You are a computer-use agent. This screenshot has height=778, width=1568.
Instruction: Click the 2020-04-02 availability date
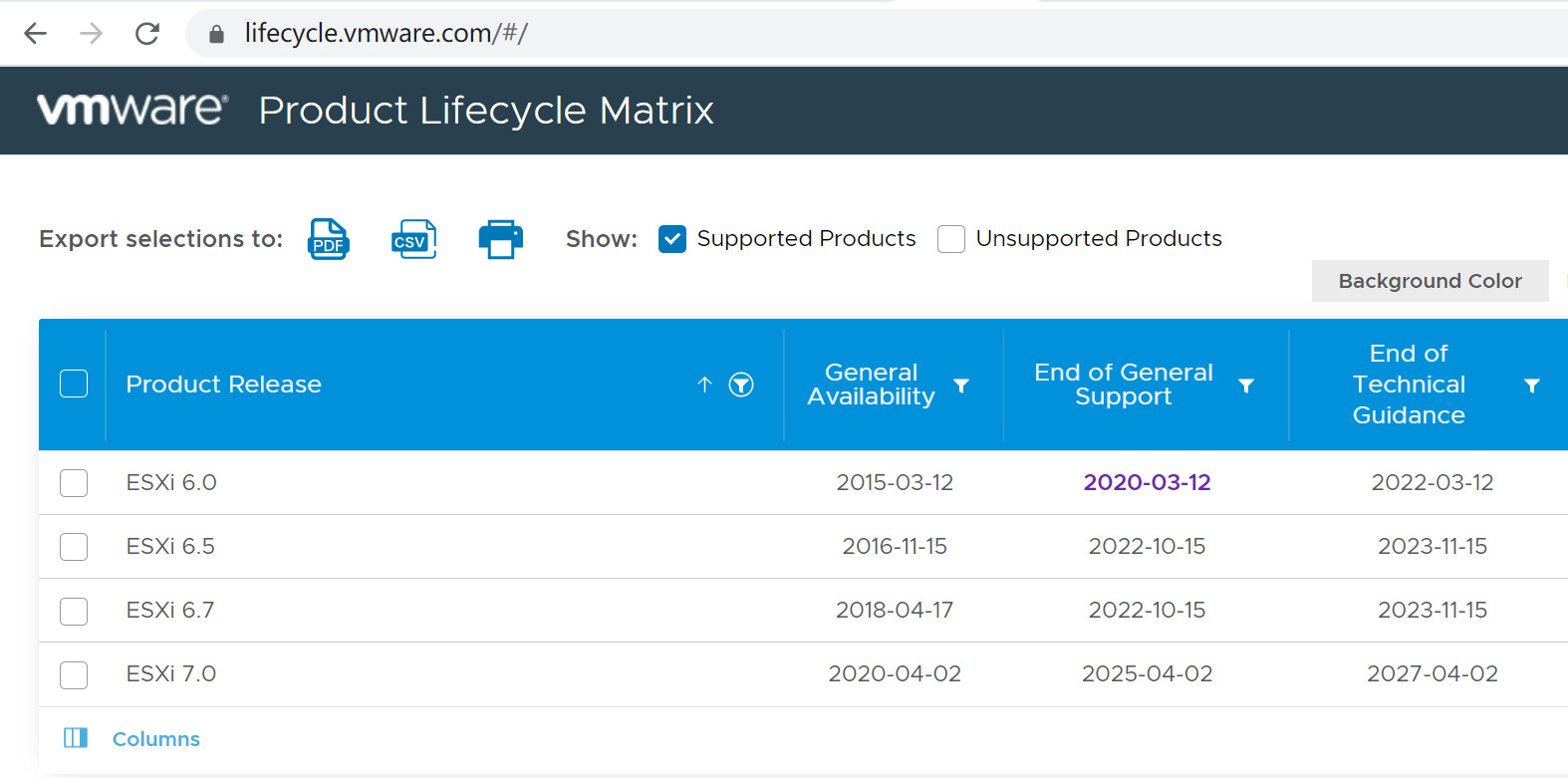895,673
